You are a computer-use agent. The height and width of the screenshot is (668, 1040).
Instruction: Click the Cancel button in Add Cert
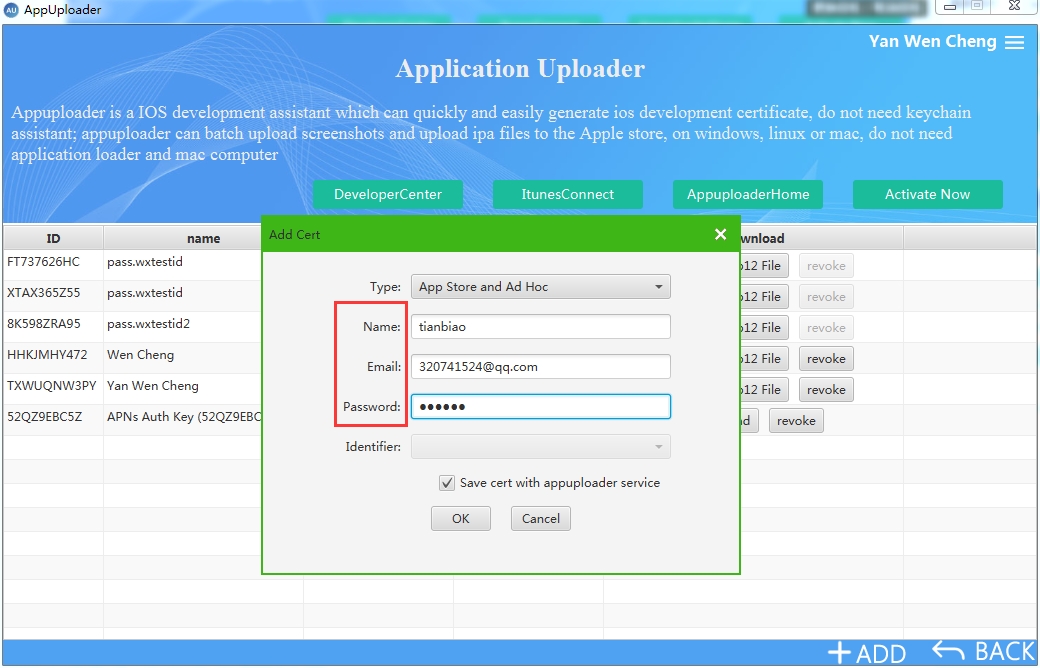coord(541,519)
